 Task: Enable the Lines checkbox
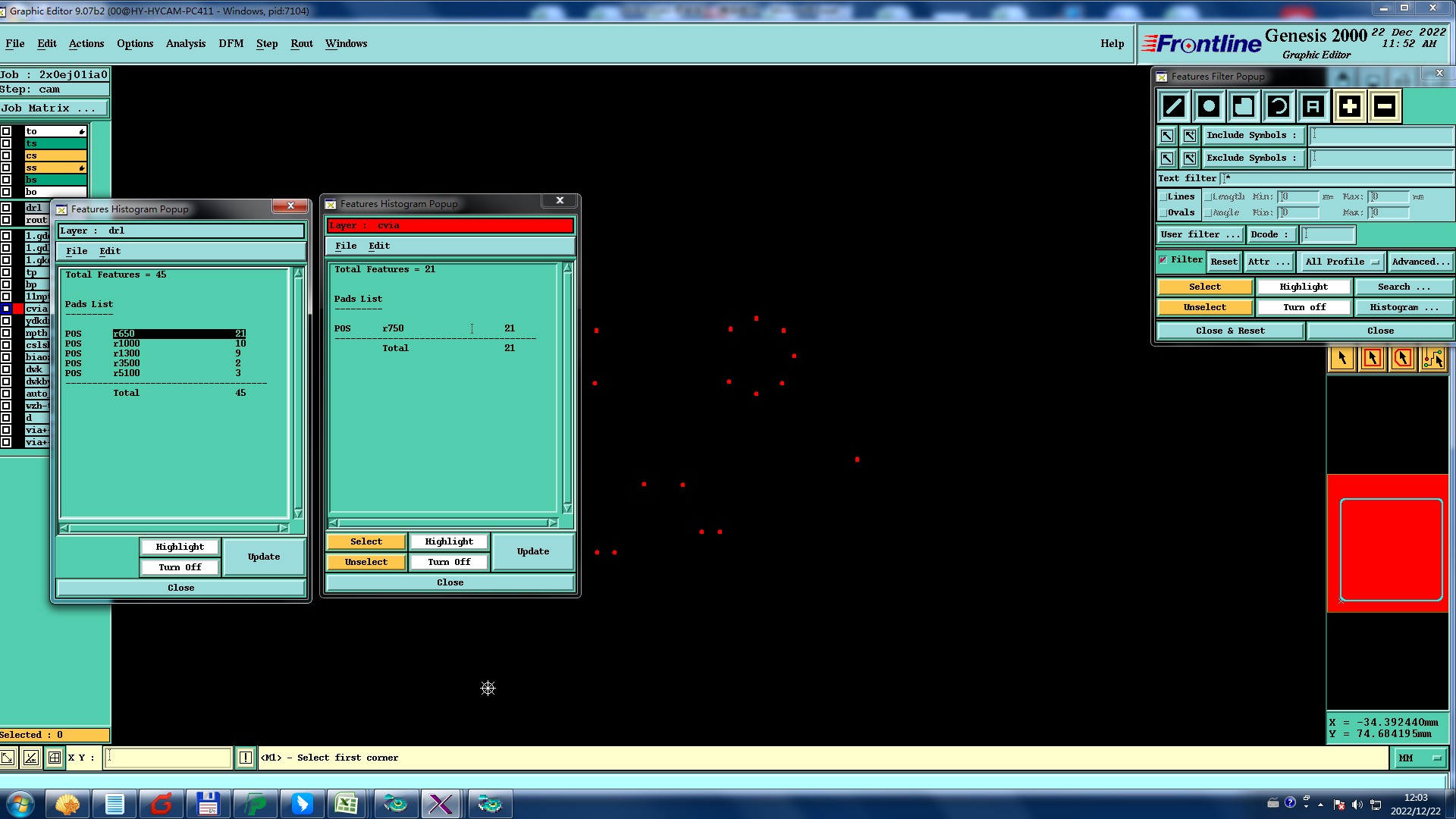(x=1163, y=197)
